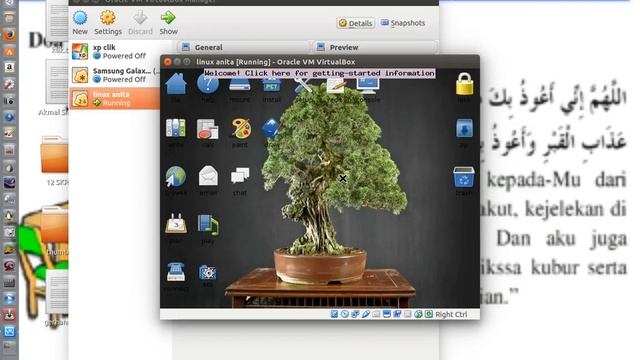The height and width of the screenshot is (360, 640).
Task: Open the speech-bubbles 'chat' desktop icon
Action: coord(240,177)
